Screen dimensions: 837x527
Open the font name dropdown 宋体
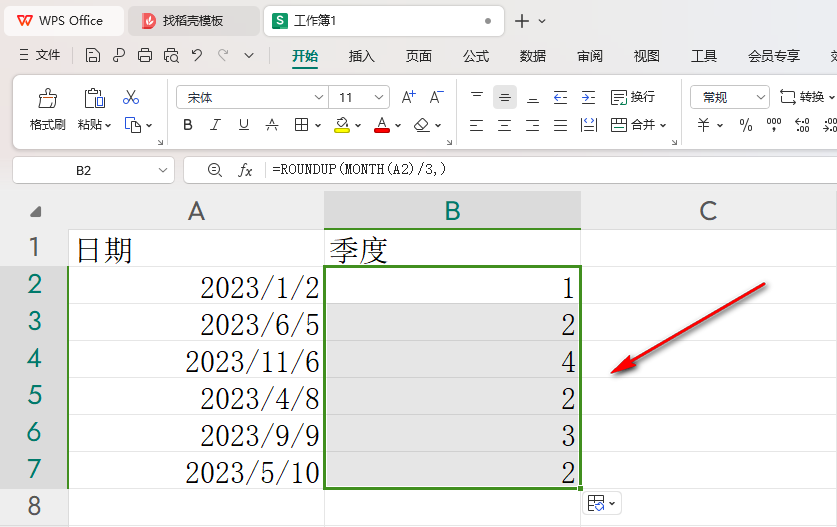click(319, 97)
